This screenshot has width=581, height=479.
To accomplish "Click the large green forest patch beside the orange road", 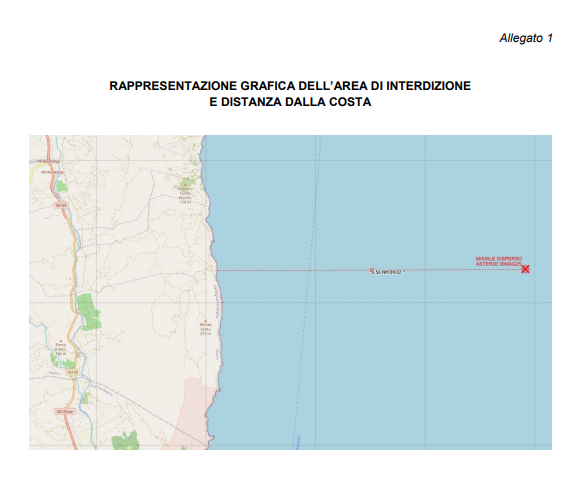I will (88, 312).
